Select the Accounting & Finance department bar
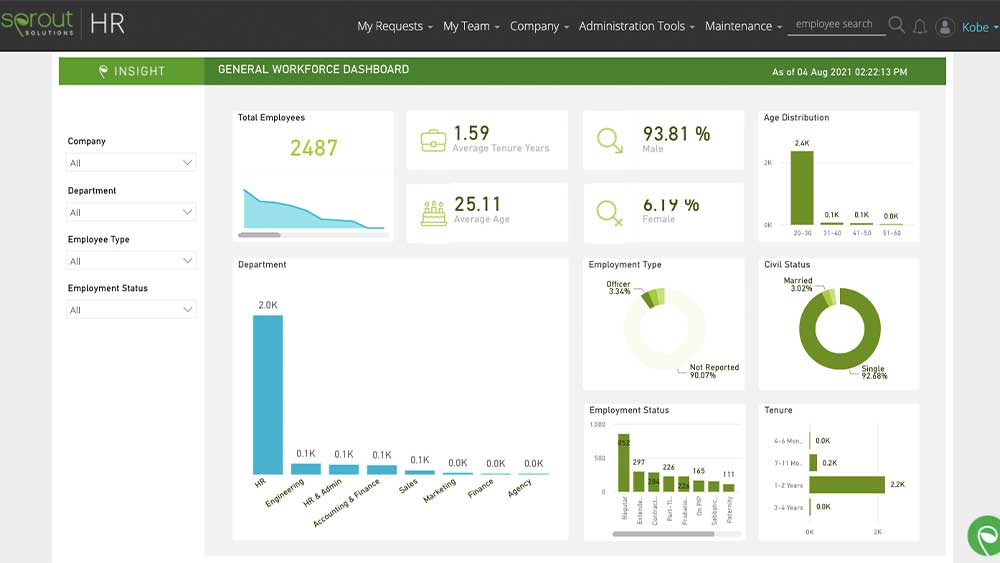1000x563 pixels. 381,470
